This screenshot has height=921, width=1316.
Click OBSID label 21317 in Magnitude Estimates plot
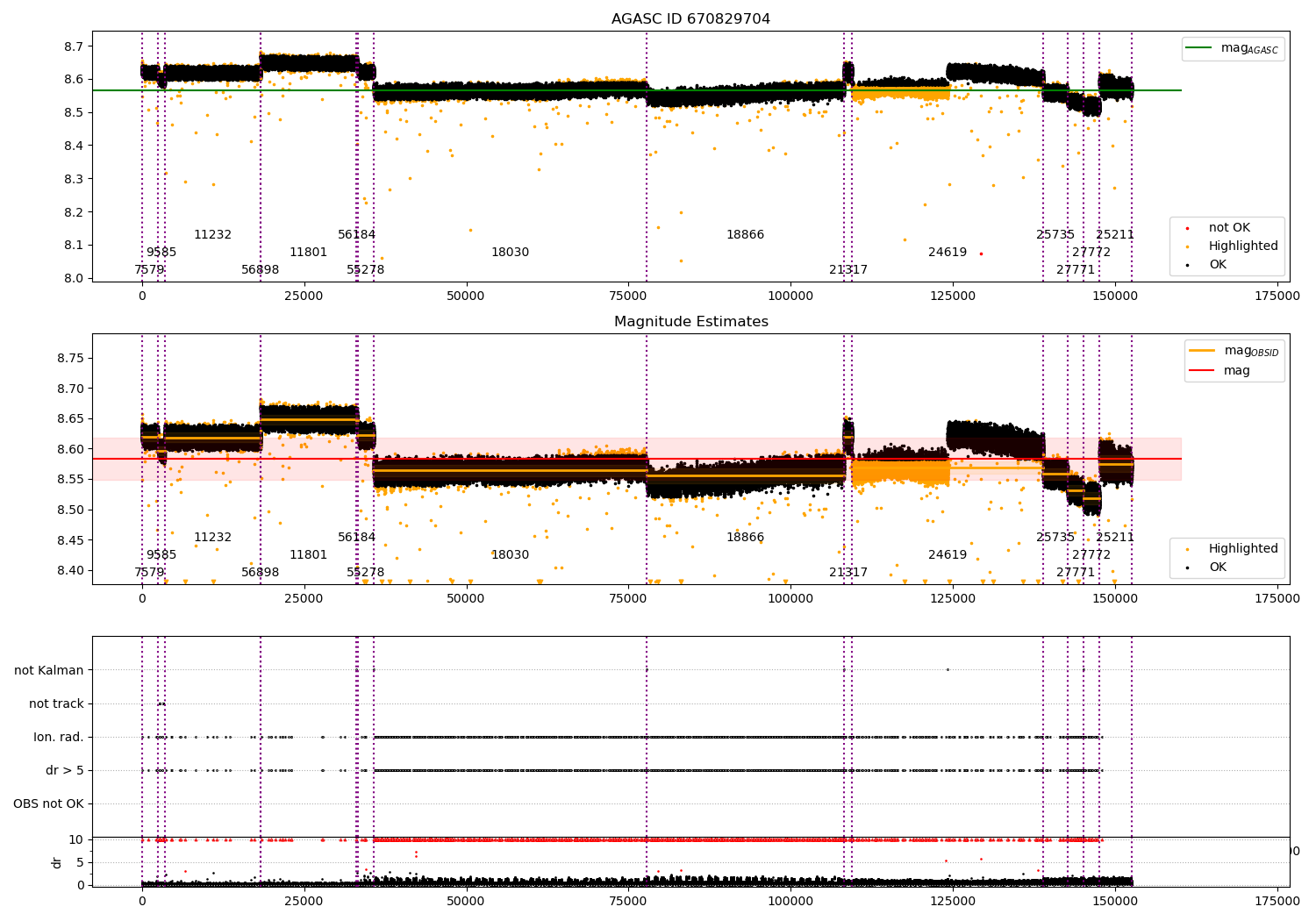(849, 573)
